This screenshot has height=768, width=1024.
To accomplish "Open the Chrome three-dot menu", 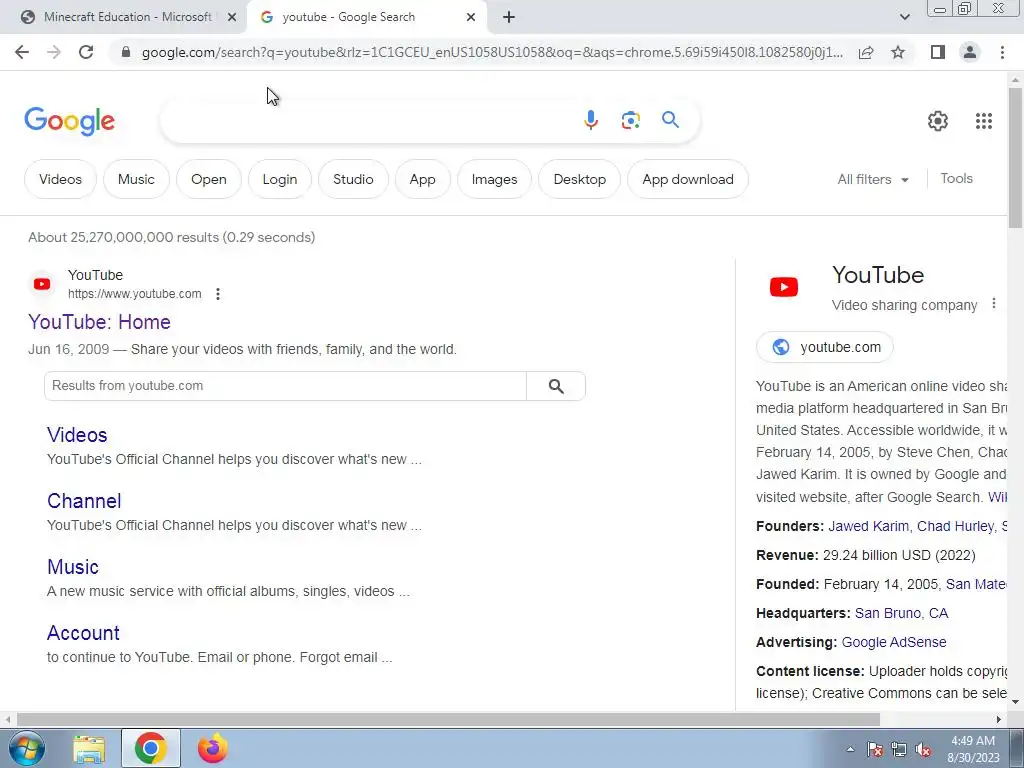I will [x=1002, y=52].
